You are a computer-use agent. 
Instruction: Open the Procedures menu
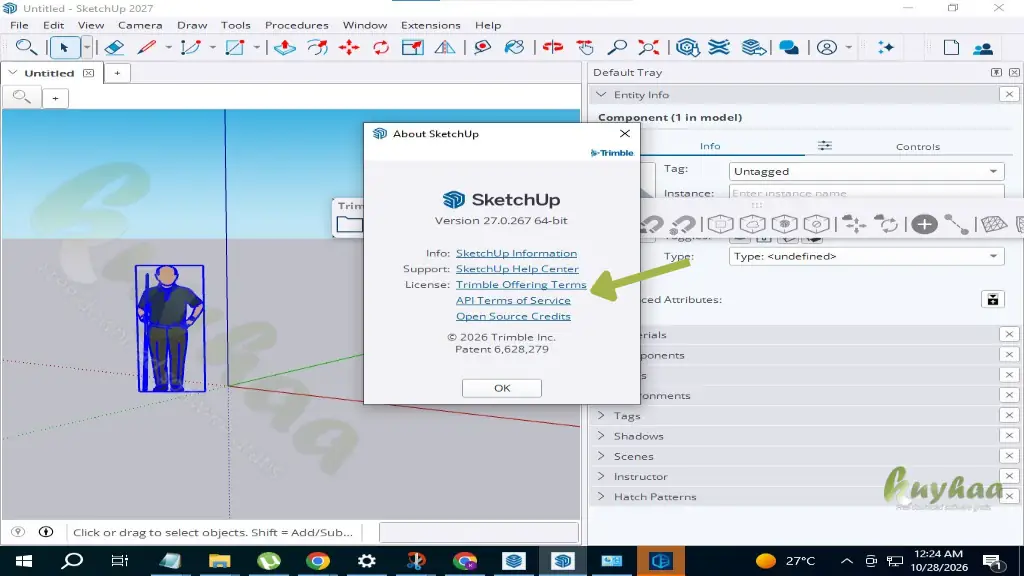point(296,25)
